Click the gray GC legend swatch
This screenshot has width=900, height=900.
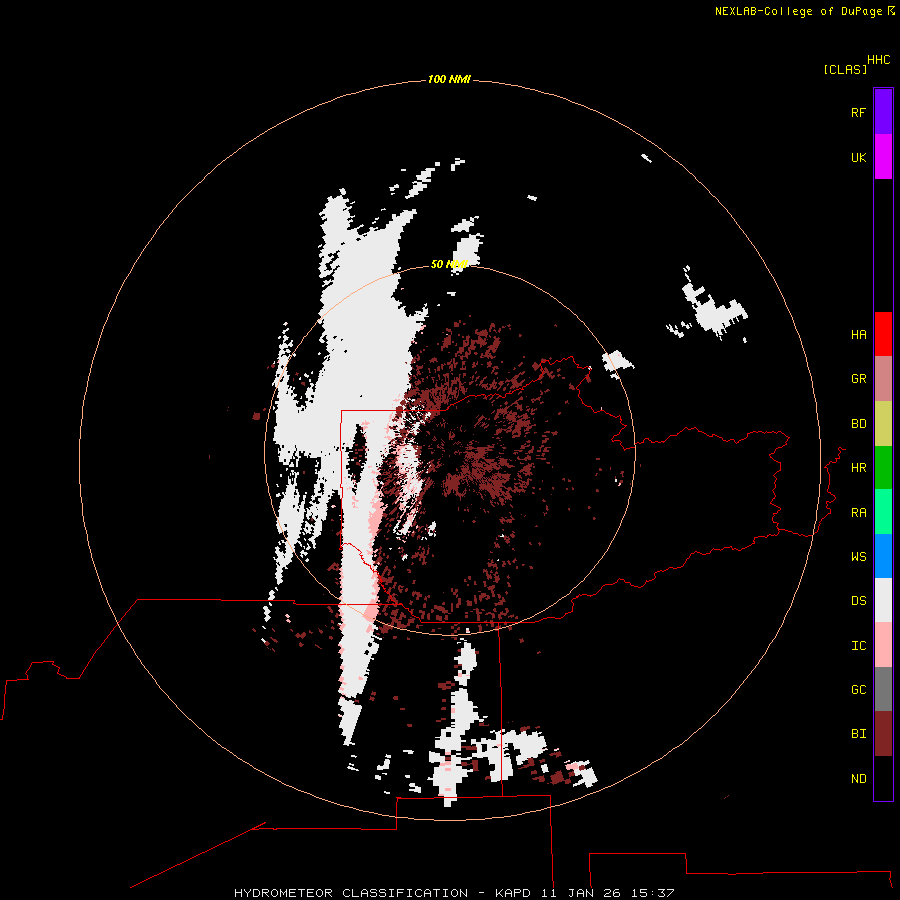(883, 689)
